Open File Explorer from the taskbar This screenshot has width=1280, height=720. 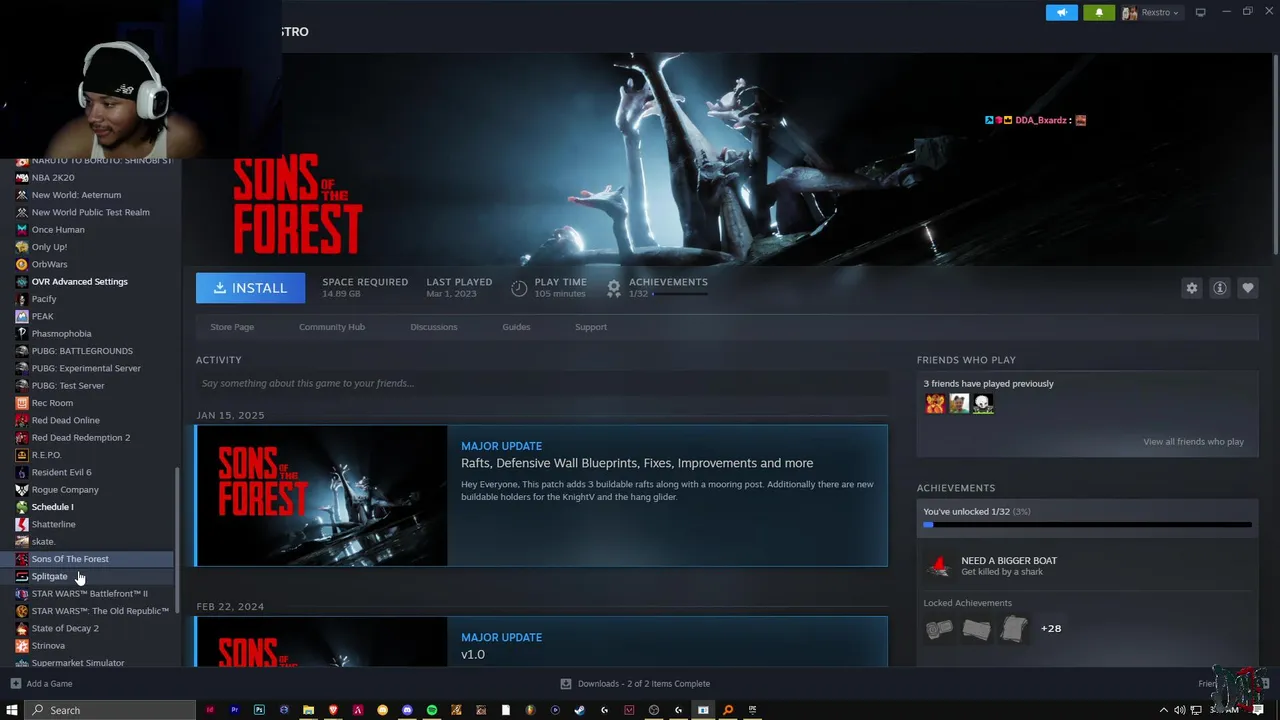tap(309, 710)
